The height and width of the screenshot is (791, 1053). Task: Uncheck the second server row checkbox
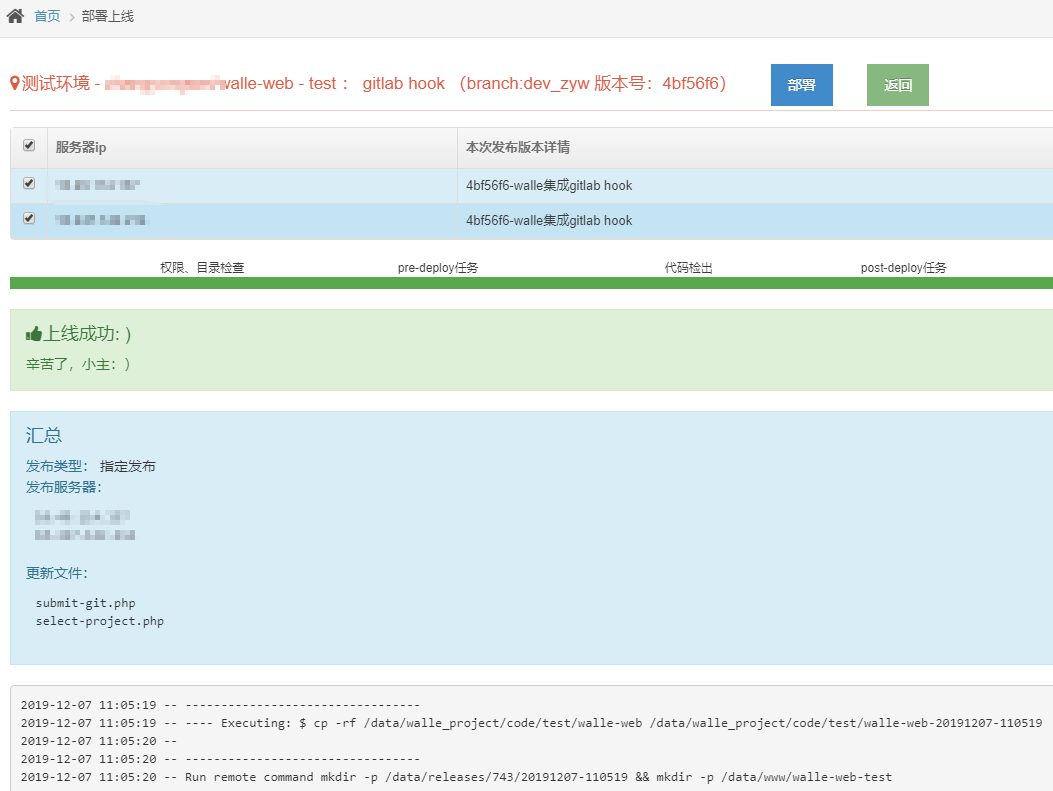click(29, 218)
